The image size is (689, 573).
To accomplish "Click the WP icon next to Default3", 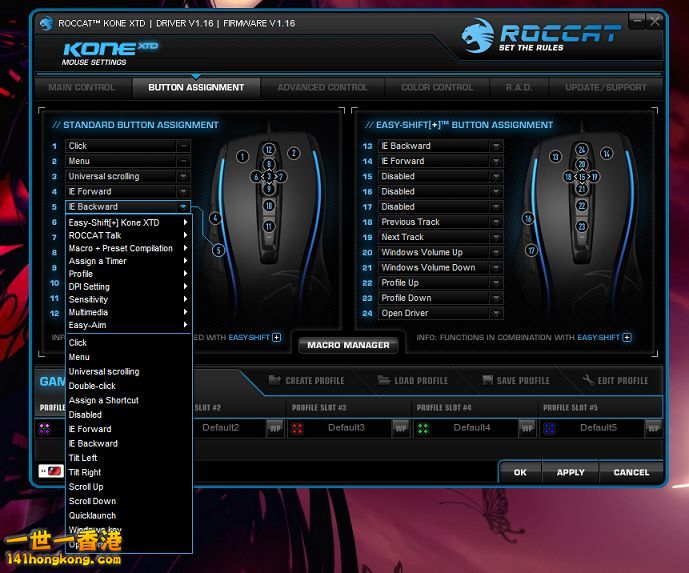I will point(401,428).
